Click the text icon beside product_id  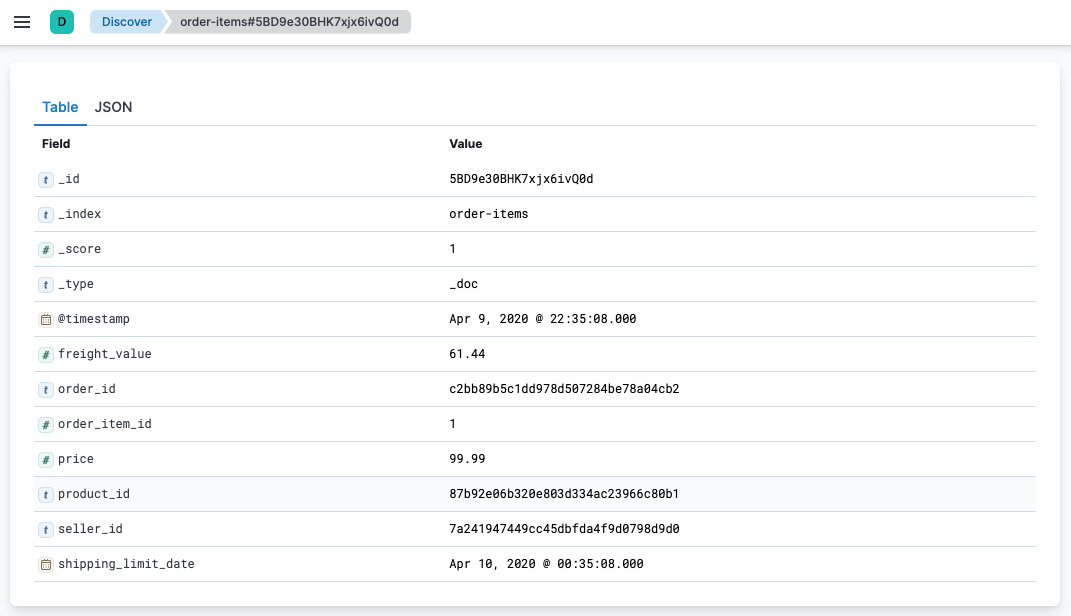coord(45,495)
